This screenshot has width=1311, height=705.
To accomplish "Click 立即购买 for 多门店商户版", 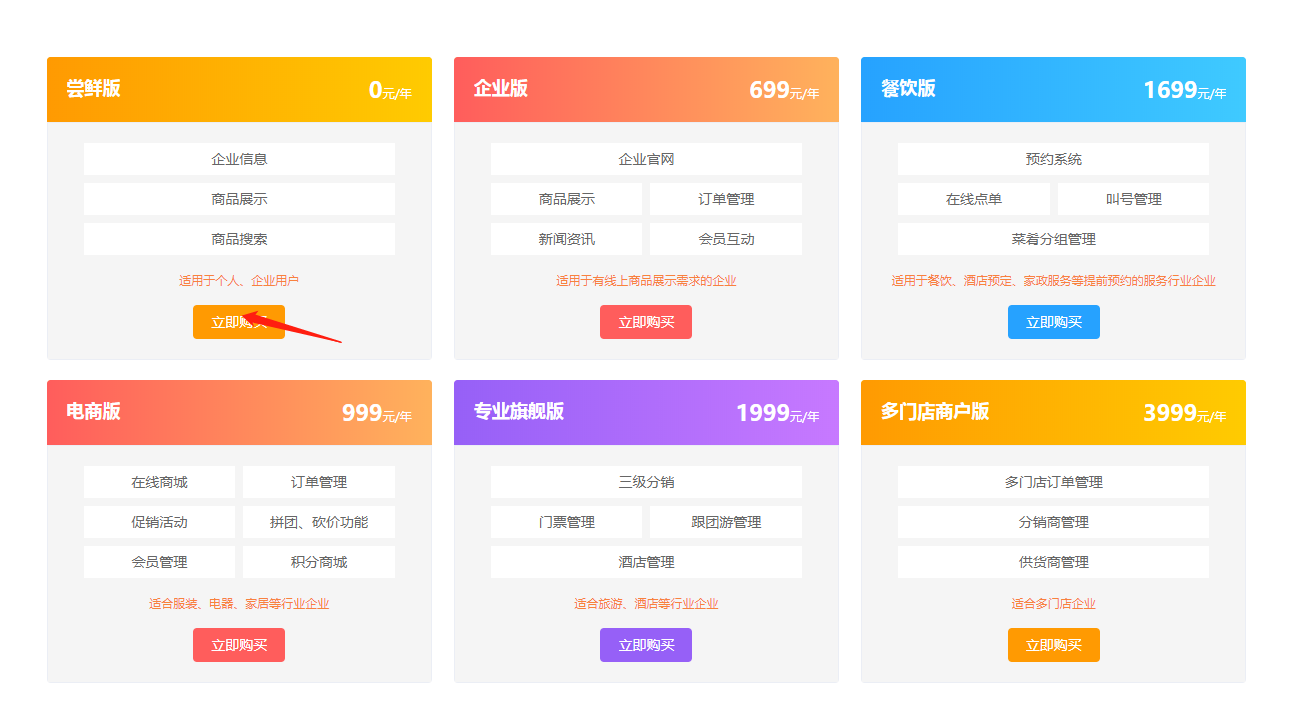I will click(x=1053, y=645).
